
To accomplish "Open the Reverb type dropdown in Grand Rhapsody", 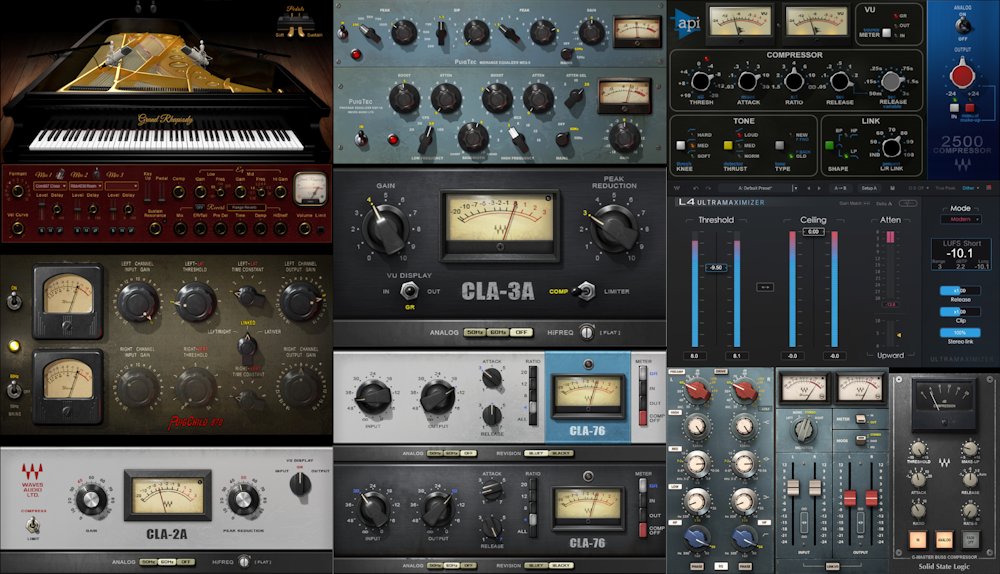I will (247, 207).
